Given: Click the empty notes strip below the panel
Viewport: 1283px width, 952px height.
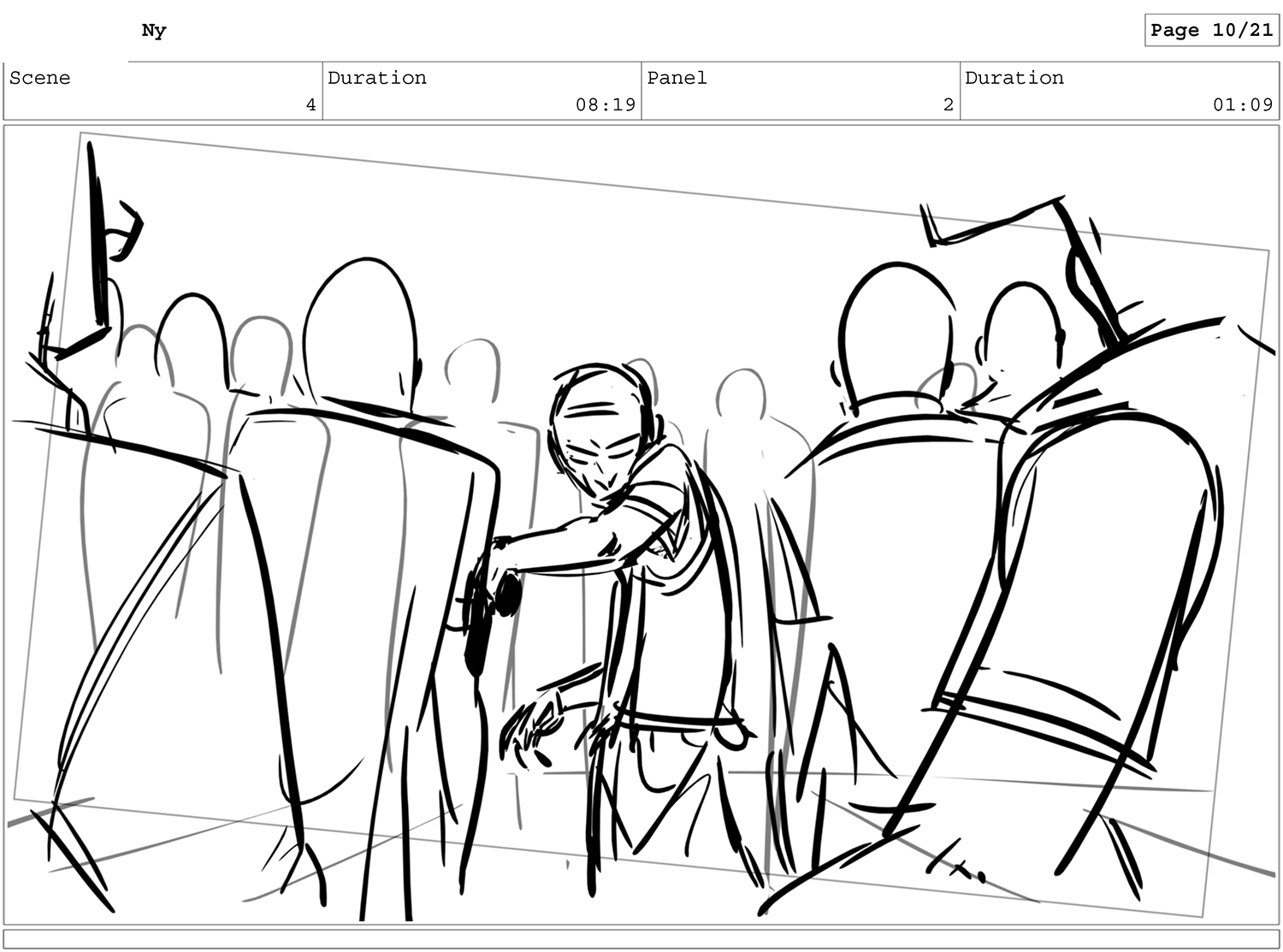Looking at the screenshot, I should pos(641,938).
